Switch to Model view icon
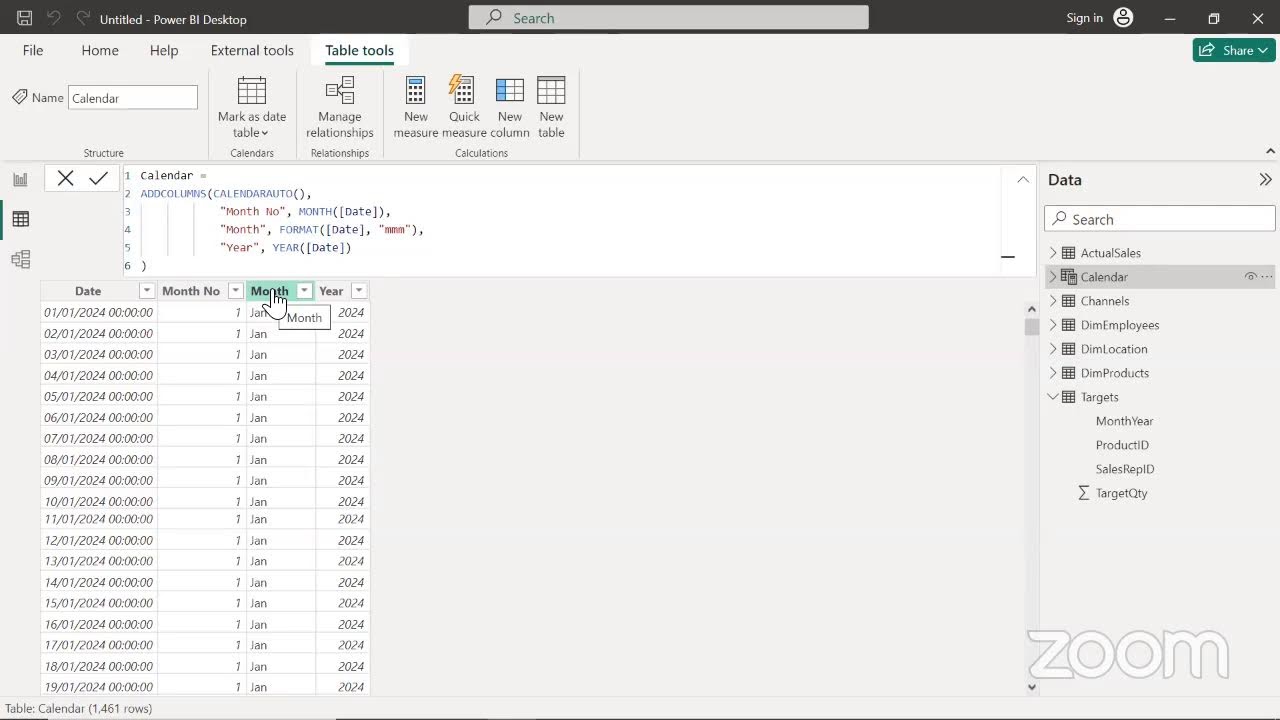The image size is (1280, 720). pyautogui.click(x=20, y=260)
